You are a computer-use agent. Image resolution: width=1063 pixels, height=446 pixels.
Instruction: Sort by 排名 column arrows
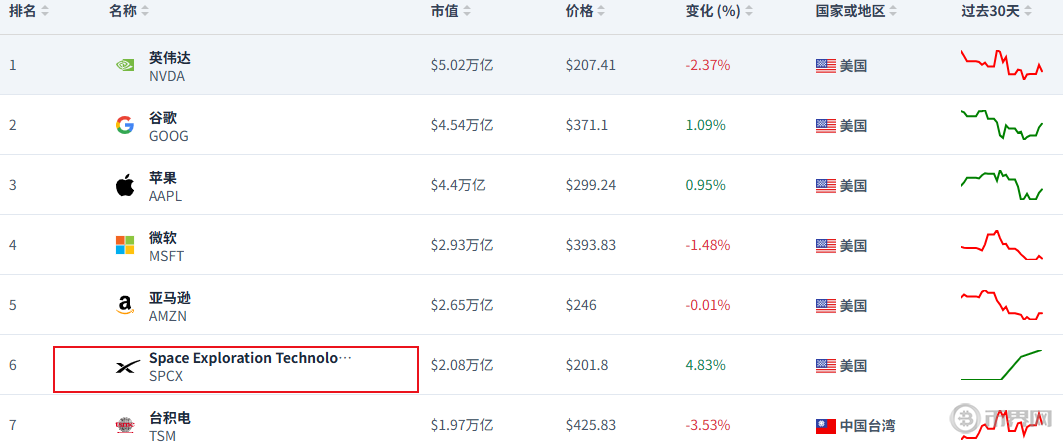(x=45, y=12)
